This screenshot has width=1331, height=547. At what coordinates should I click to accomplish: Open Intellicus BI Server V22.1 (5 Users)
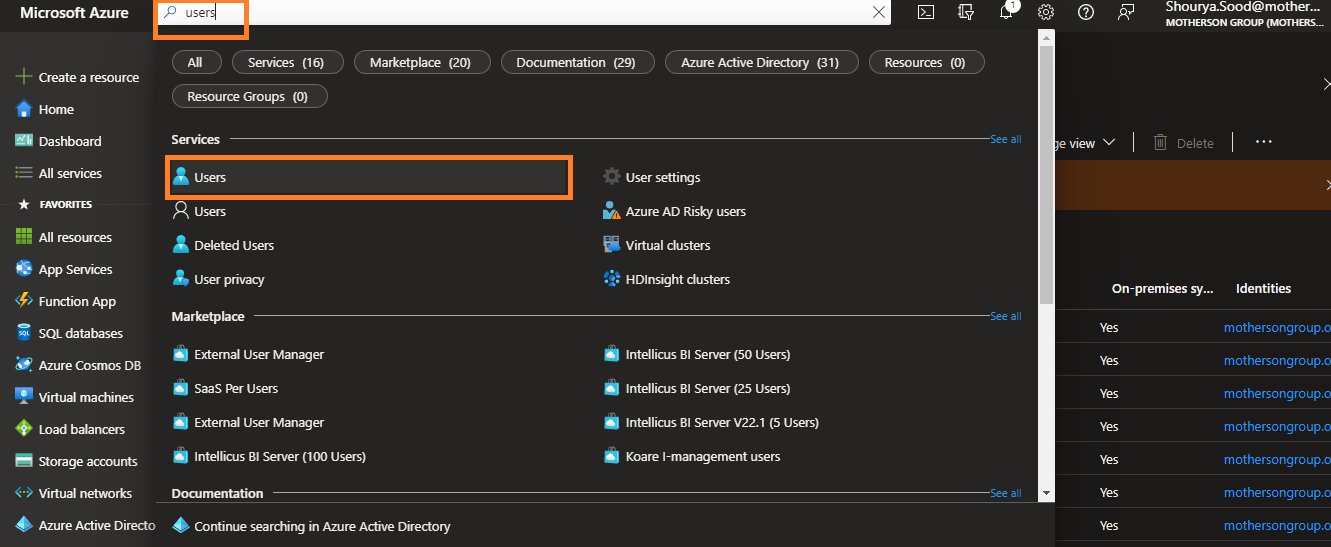point(711,422)
